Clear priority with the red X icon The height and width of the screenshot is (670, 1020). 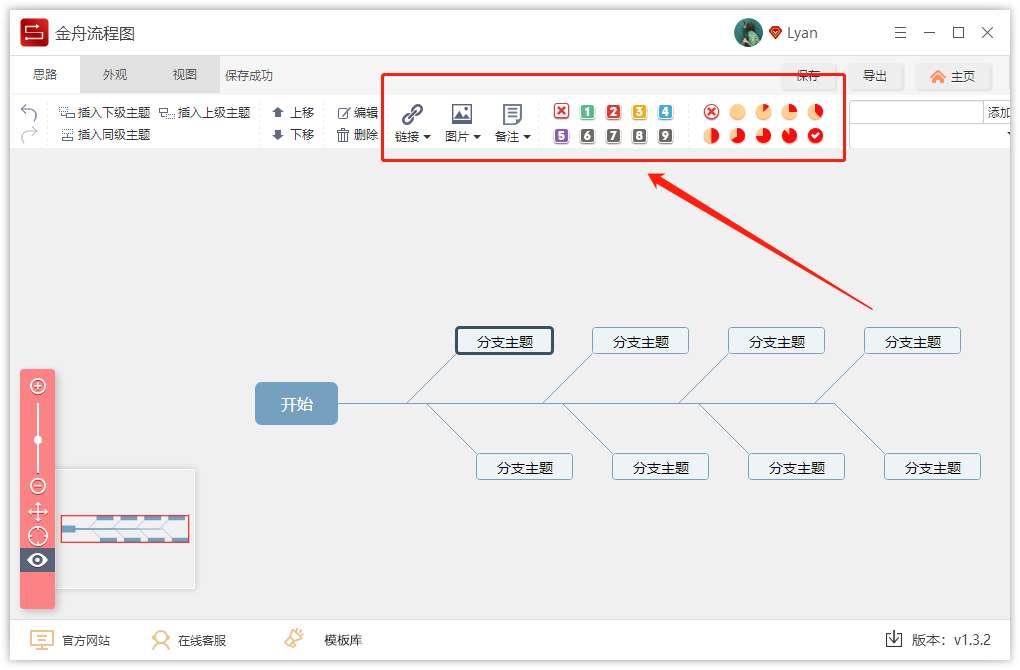point(562,112)
